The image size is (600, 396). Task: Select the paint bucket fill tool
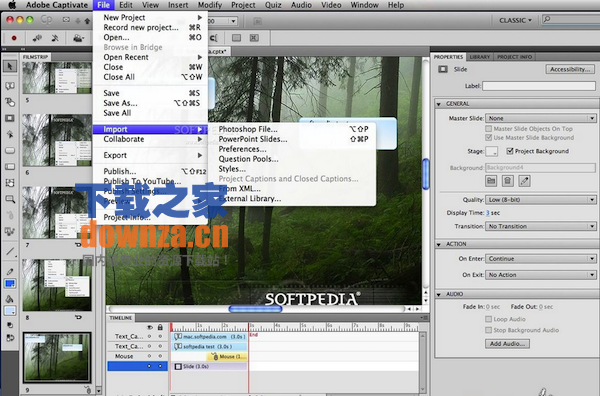10,298
